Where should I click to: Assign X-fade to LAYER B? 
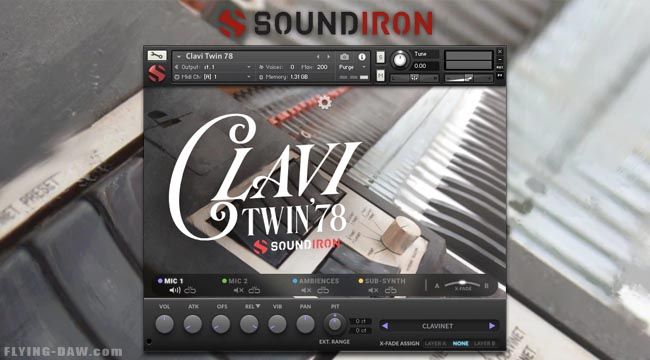(x=485, y=344)
